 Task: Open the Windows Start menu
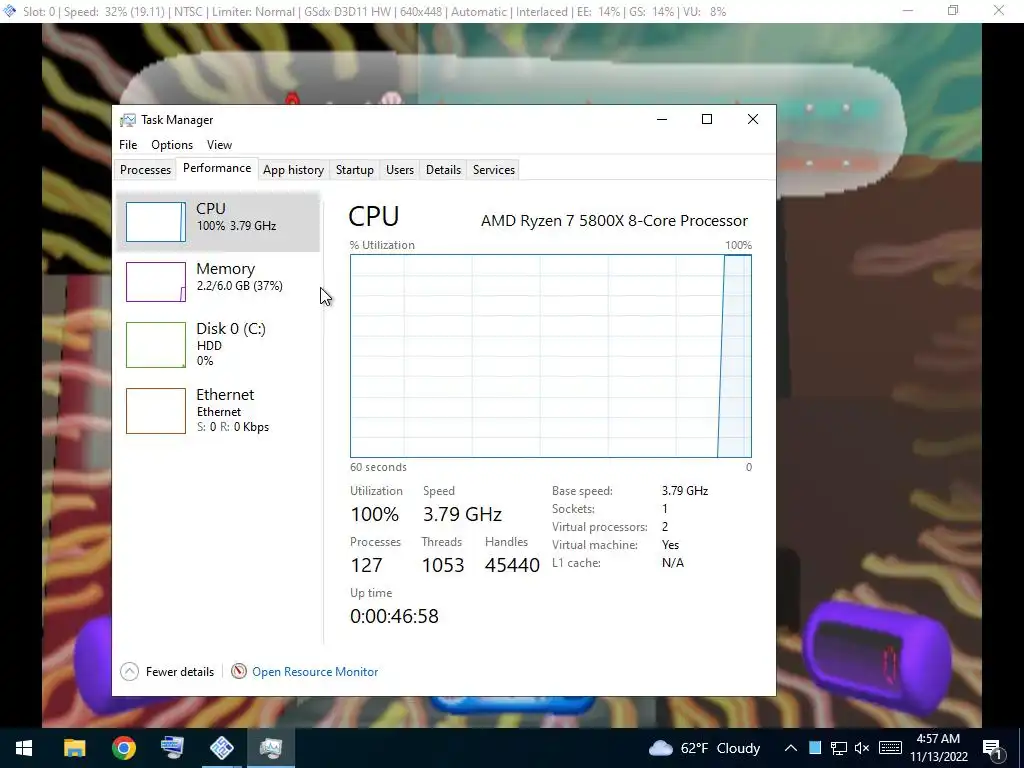[24, 748]
